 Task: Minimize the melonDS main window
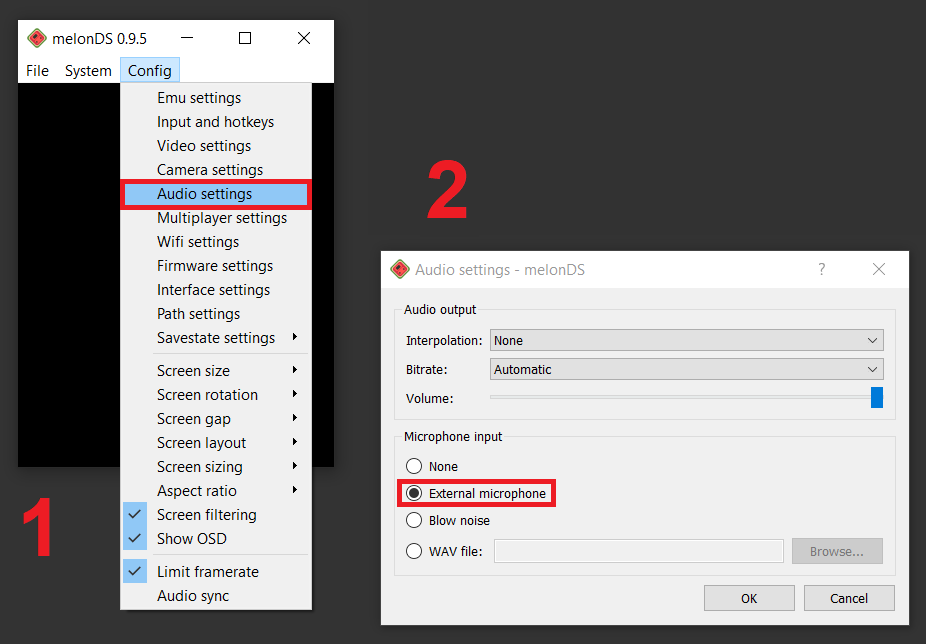click(x=185, y=39)
